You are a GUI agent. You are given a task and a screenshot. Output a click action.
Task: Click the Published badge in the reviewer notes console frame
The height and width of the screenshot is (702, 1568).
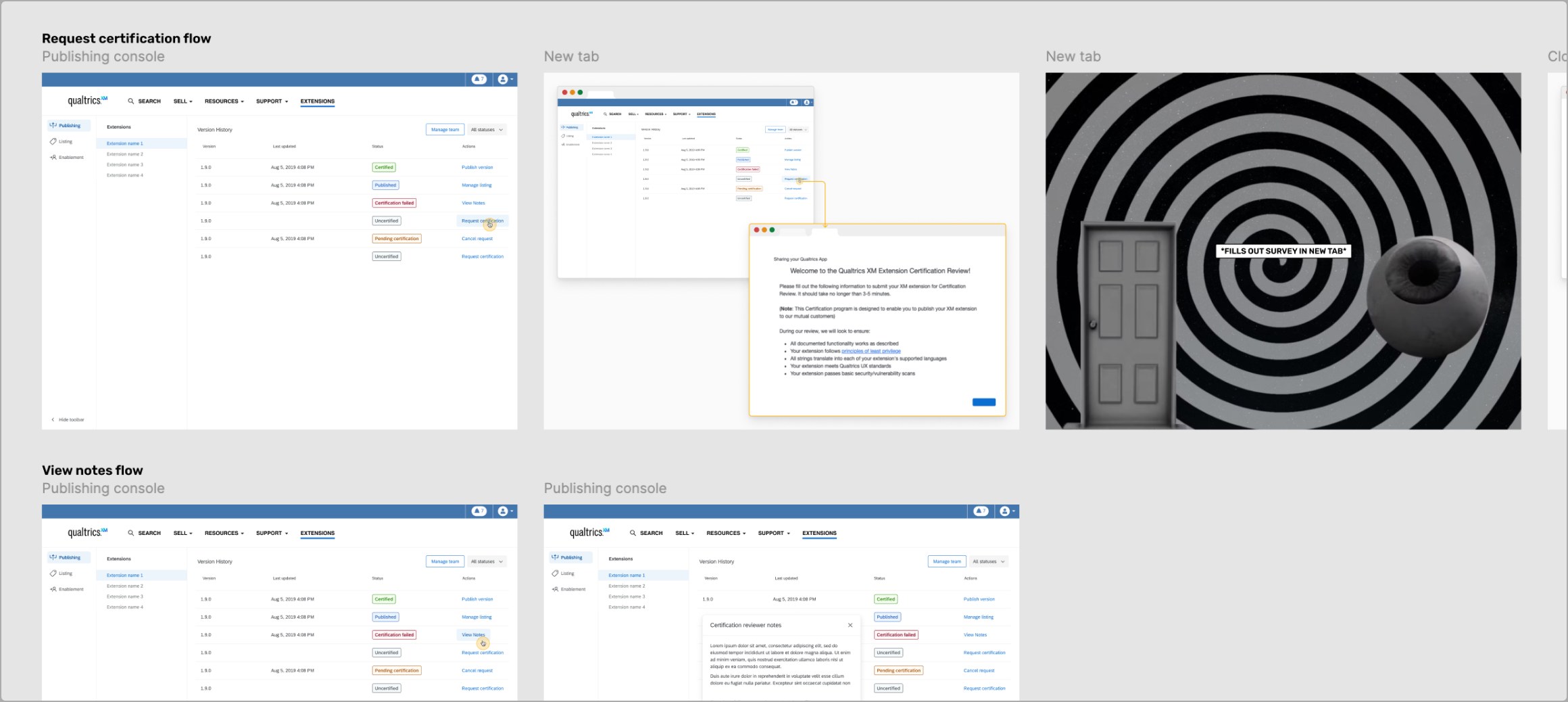click(x=887, y=617)
